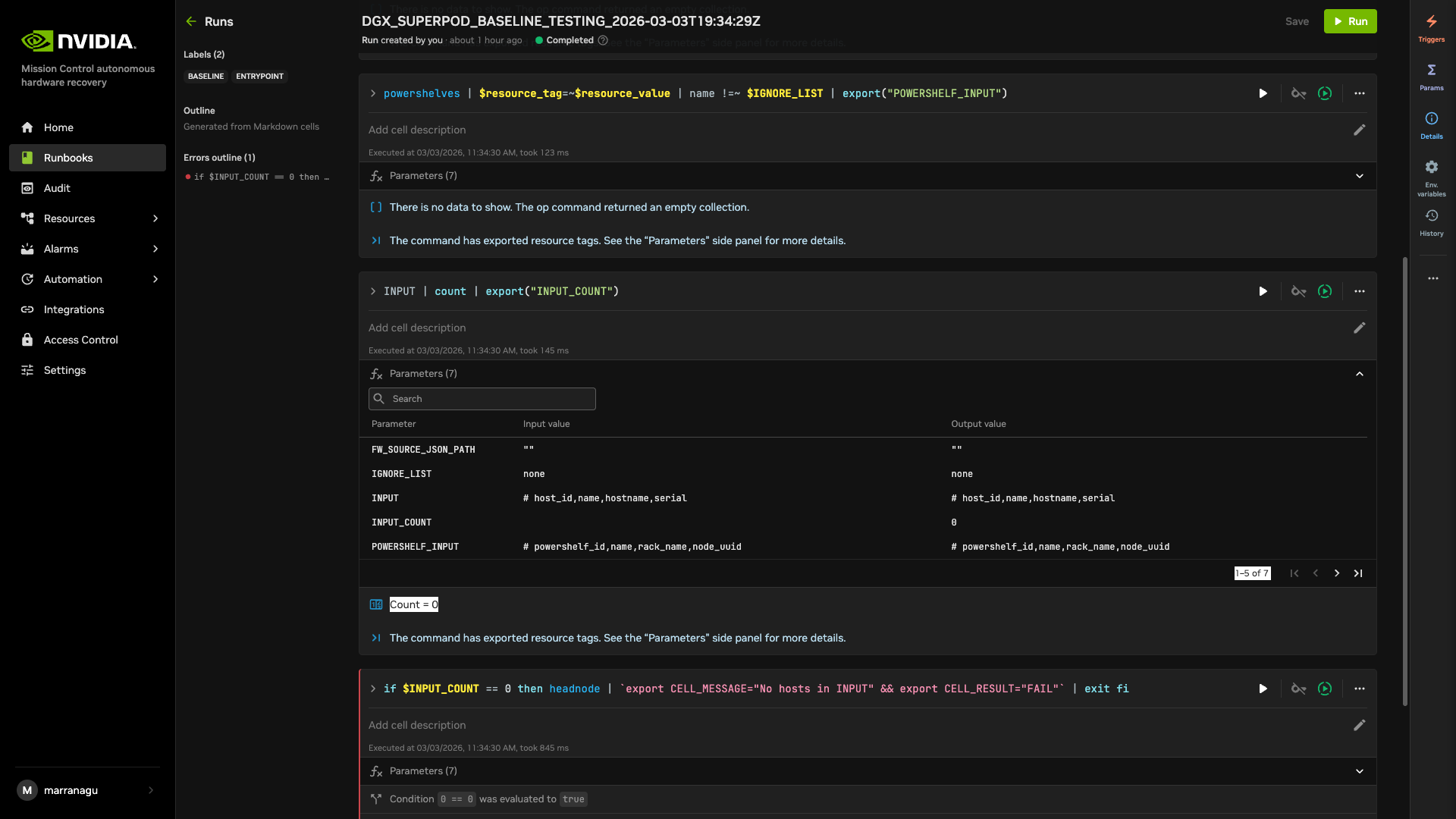The height and width of the screenshot is (819, 1456).
Task: Run the if $INPUT_COUNT cell
Action: coord(1263,689)
